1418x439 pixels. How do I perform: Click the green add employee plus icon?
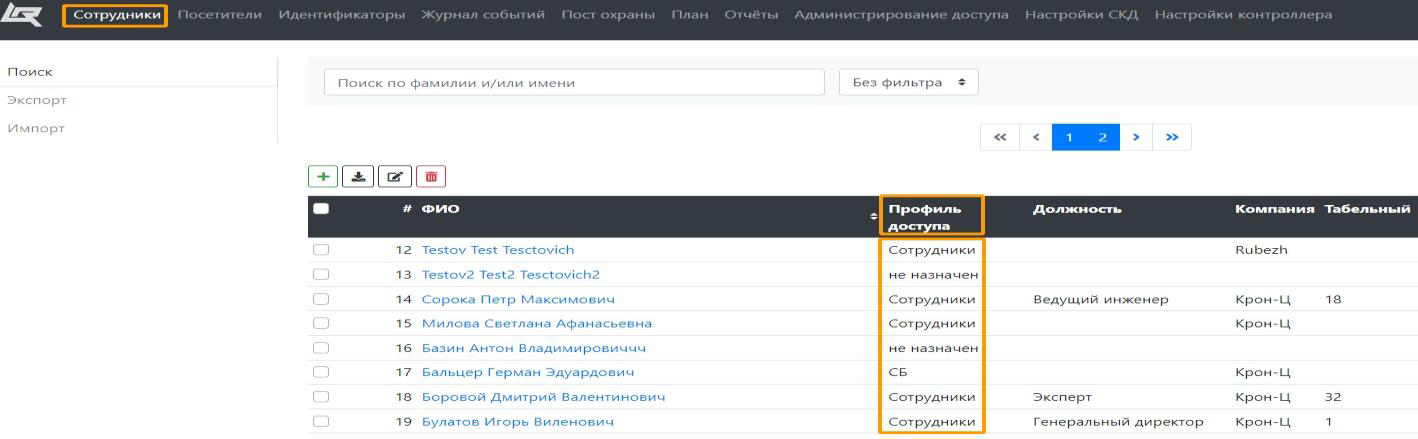(323, 177)
